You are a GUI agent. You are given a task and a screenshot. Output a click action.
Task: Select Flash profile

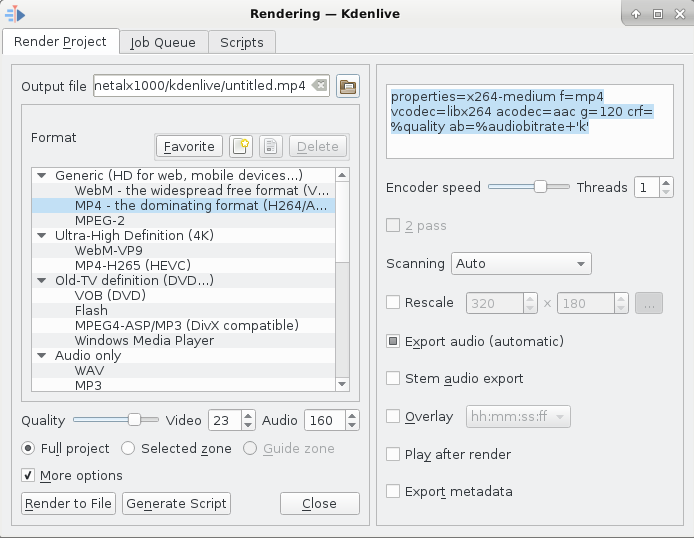click(184, 311)
